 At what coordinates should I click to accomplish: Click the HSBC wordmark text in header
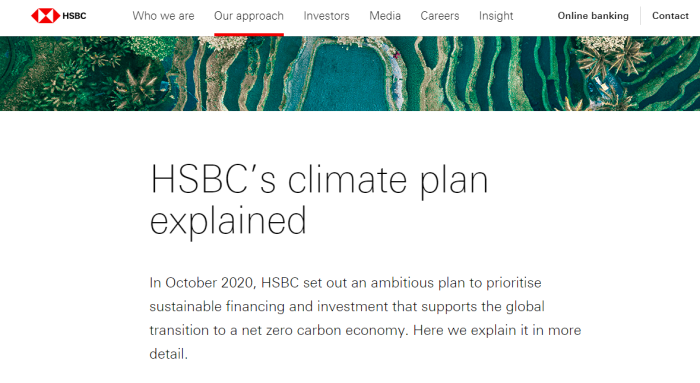pos(74,16)
